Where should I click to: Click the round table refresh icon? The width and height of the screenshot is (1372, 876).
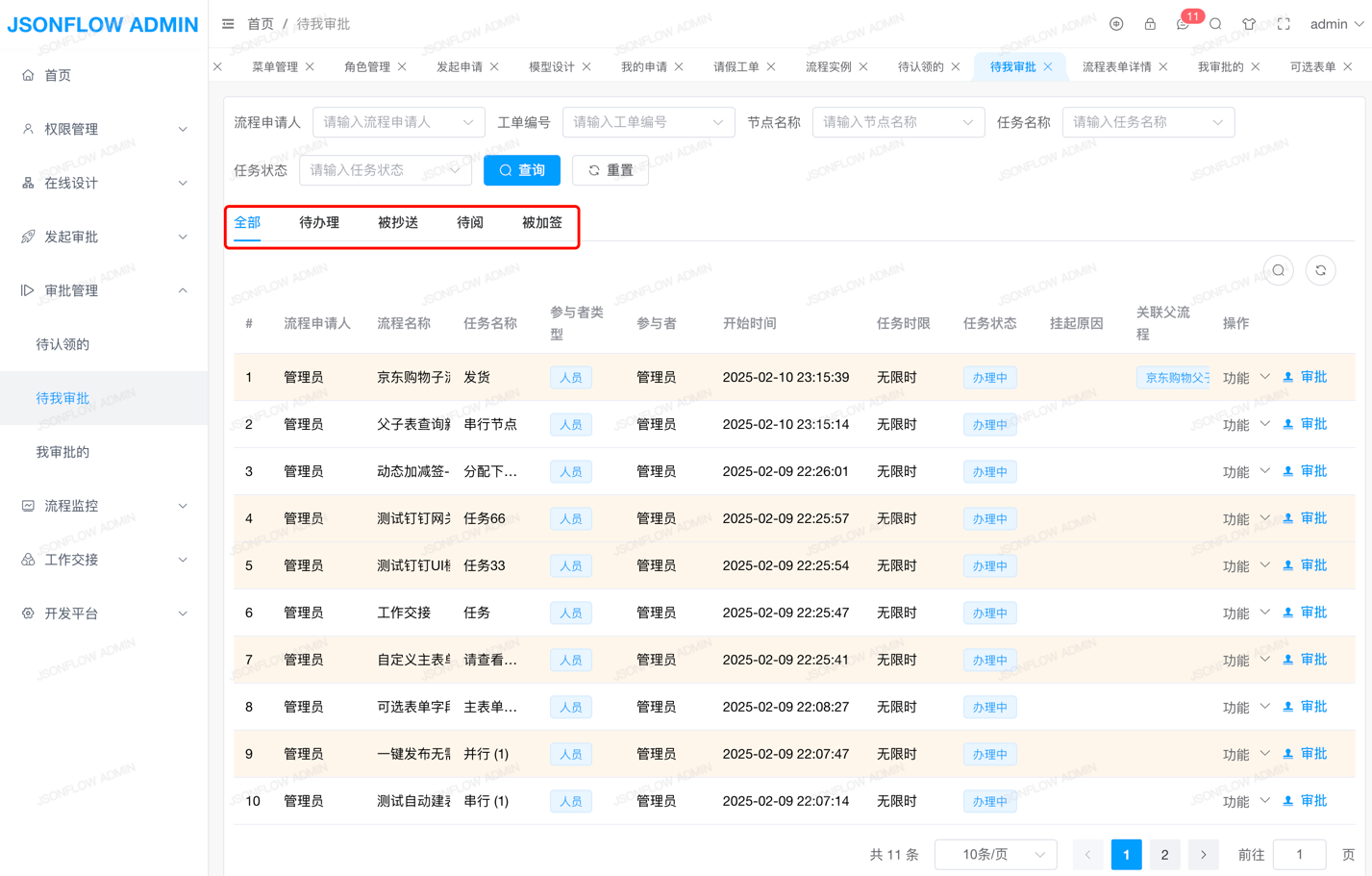coord(1320,270)
